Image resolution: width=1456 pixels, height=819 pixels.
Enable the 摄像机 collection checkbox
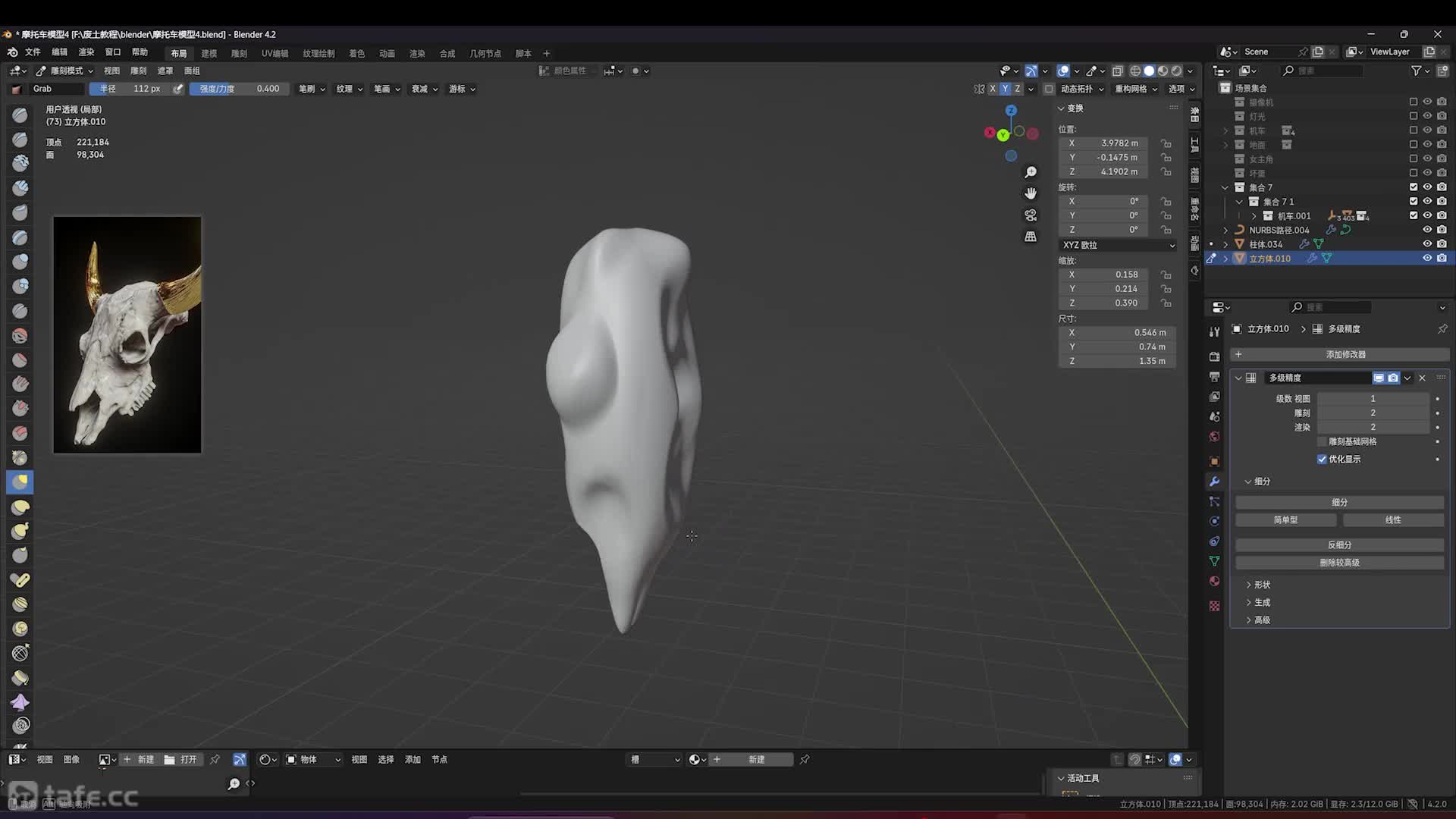point(1413,102)
